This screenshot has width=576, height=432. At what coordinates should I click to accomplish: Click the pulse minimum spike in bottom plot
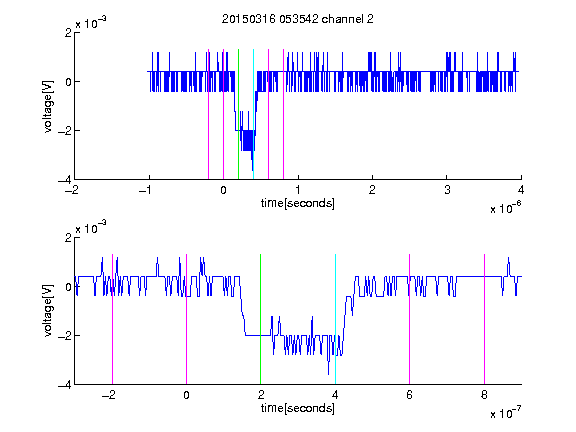point(328,372)
